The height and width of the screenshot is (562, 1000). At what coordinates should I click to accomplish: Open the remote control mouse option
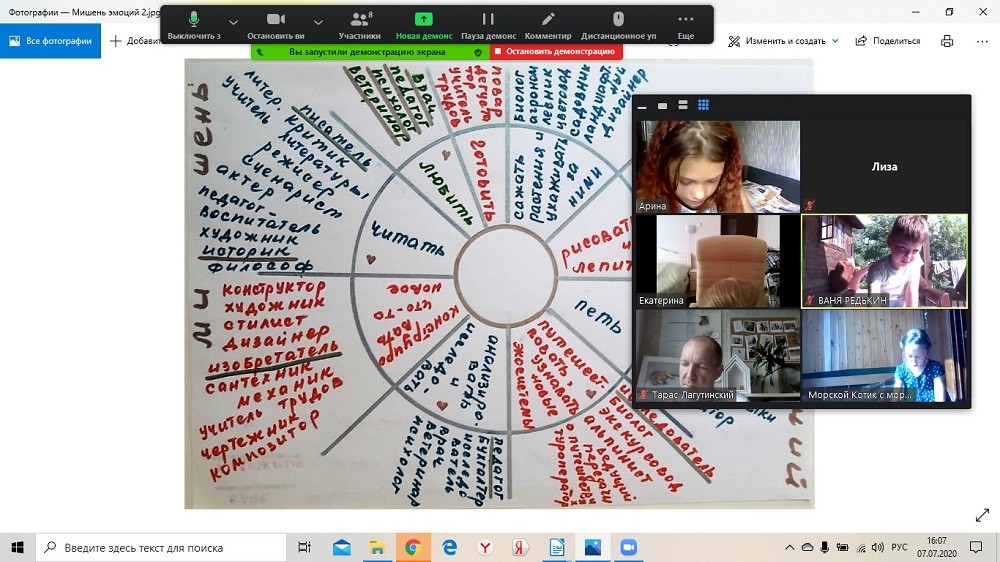pyautogui.click(x=618, y=24)
